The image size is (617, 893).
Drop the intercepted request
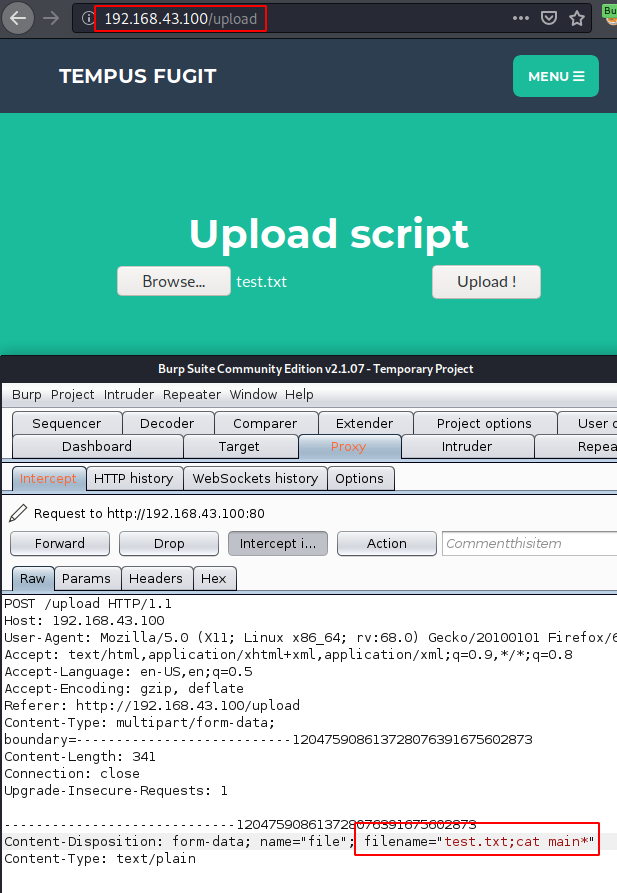[169, 543]
